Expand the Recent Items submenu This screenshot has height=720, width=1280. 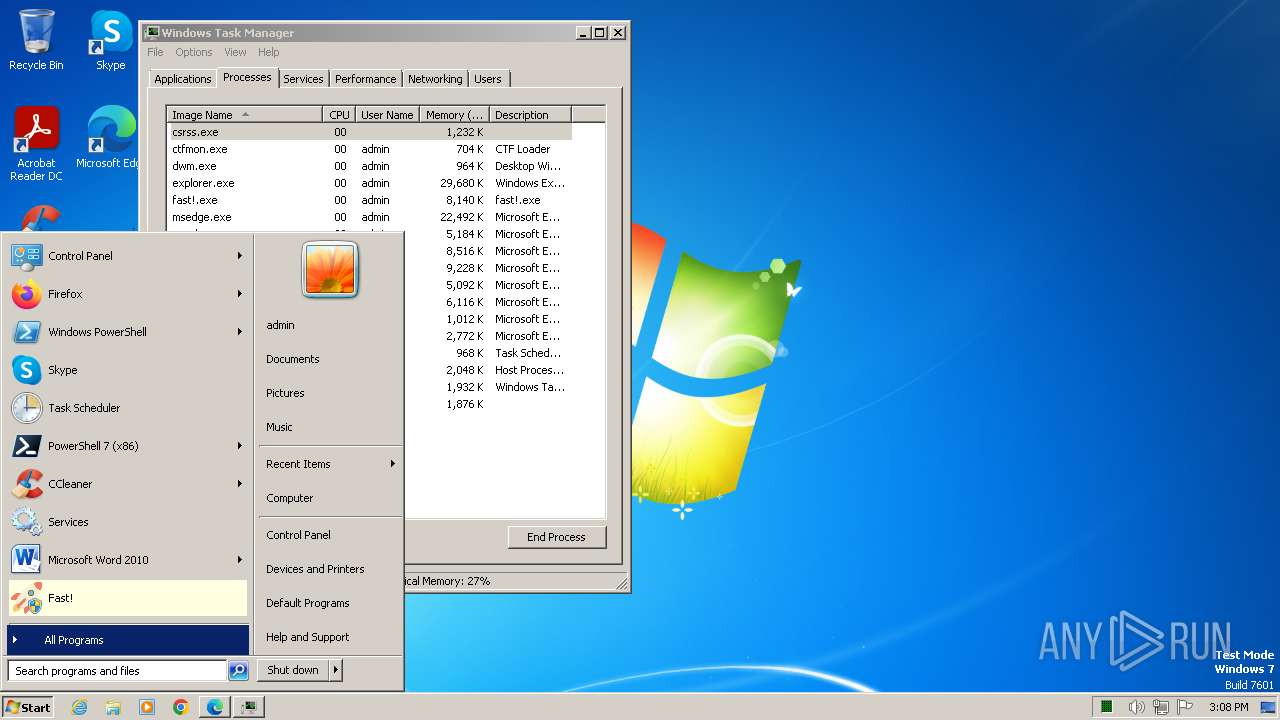pyautogui.click(x=330, y=464)
